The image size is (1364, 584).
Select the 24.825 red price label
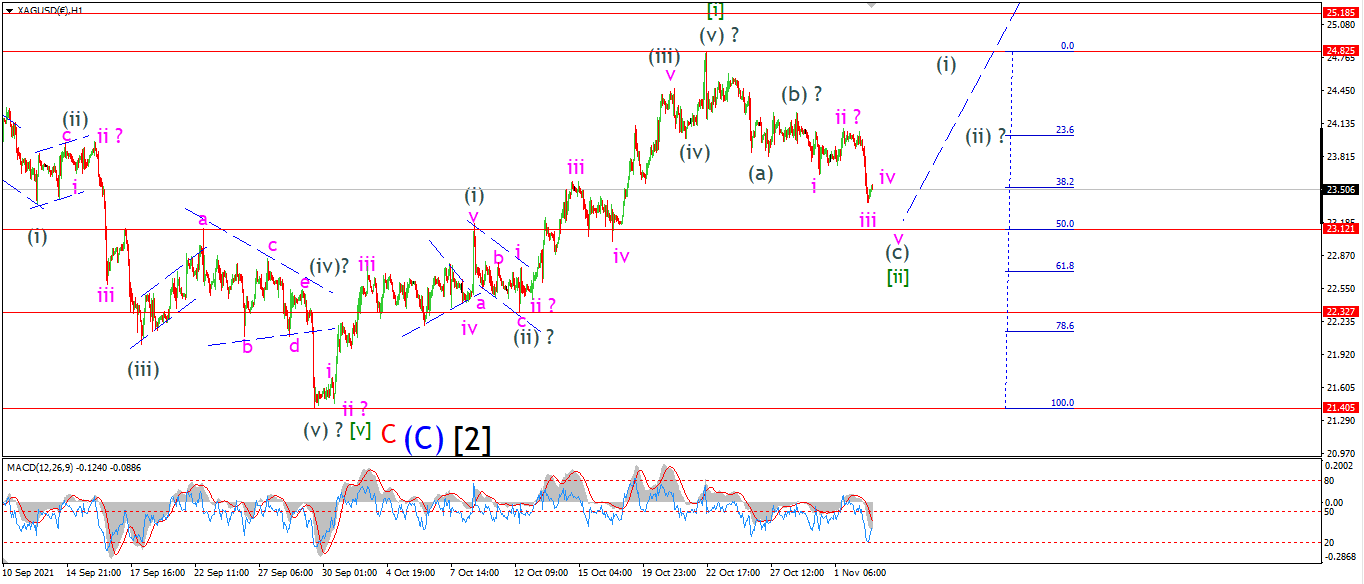1340,50
